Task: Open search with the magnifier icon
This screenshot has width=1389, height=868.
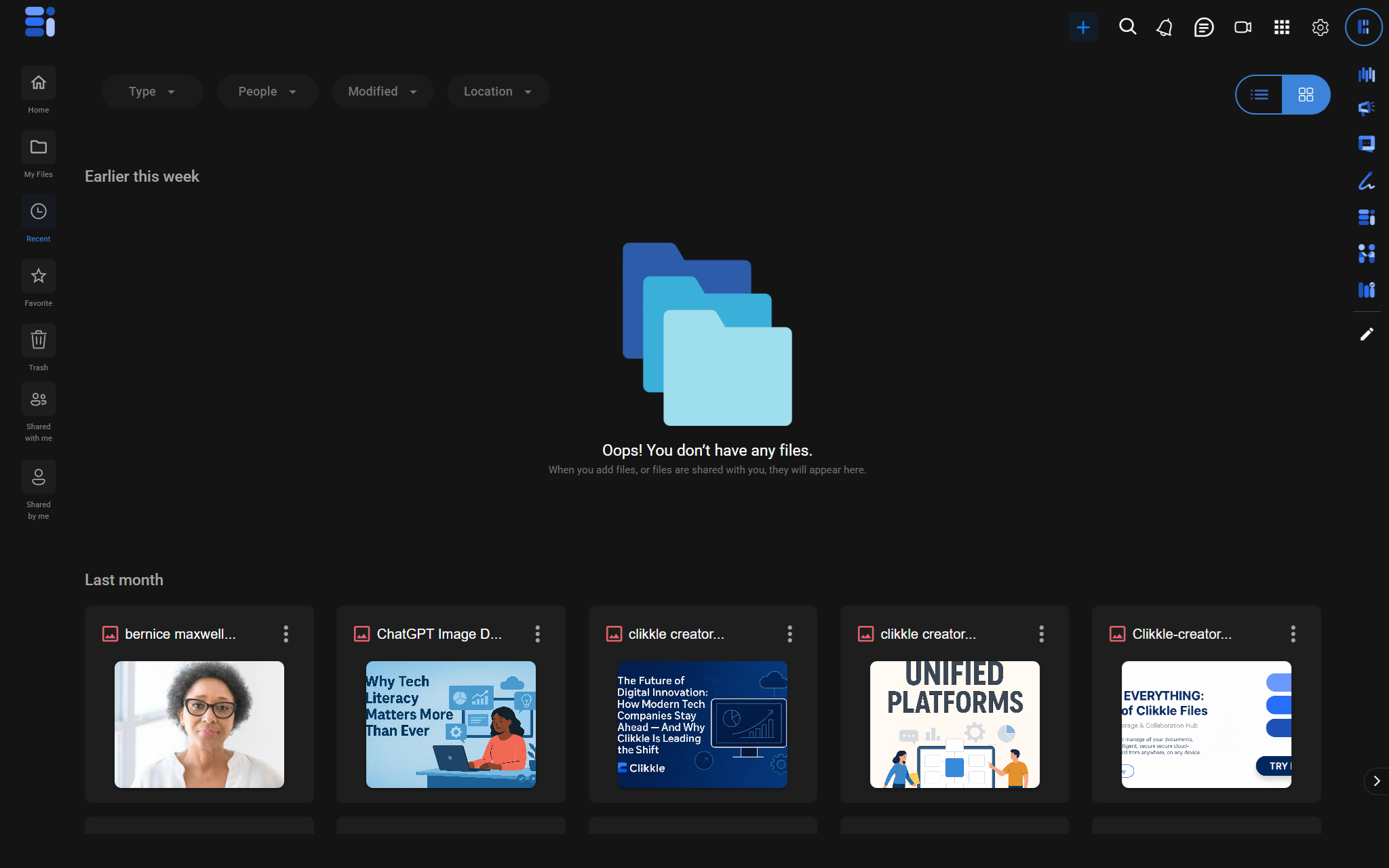Action: point(1127,27)
